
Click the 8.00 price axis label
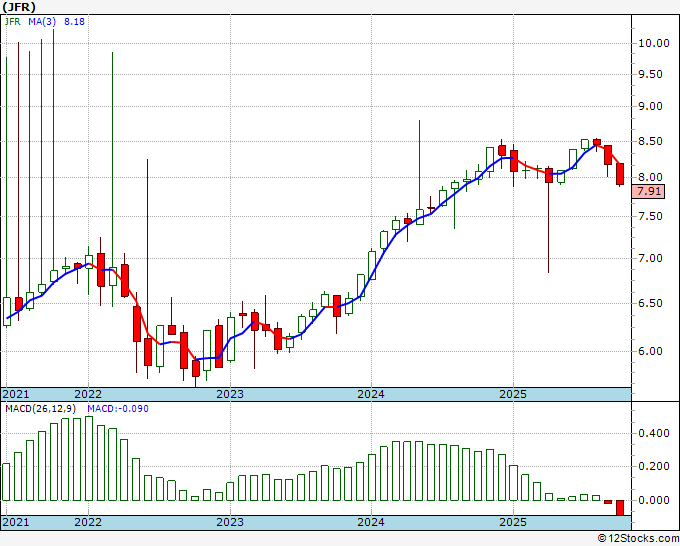click(651, 177)
